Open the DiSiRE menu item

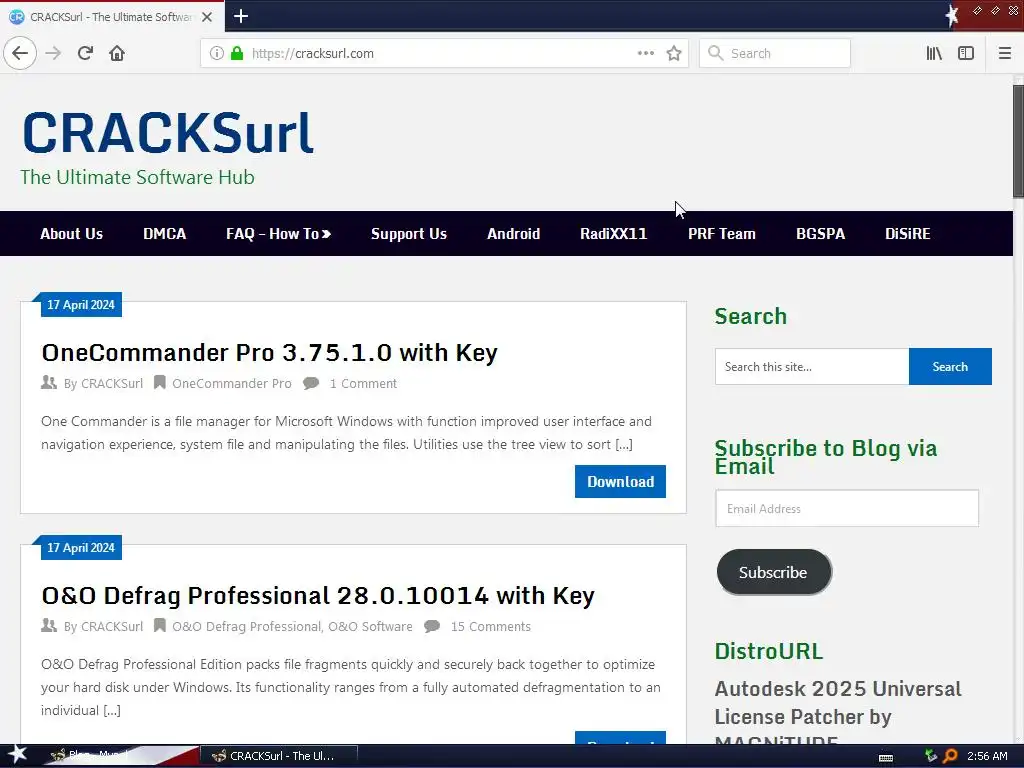click(x=908, y=234)
